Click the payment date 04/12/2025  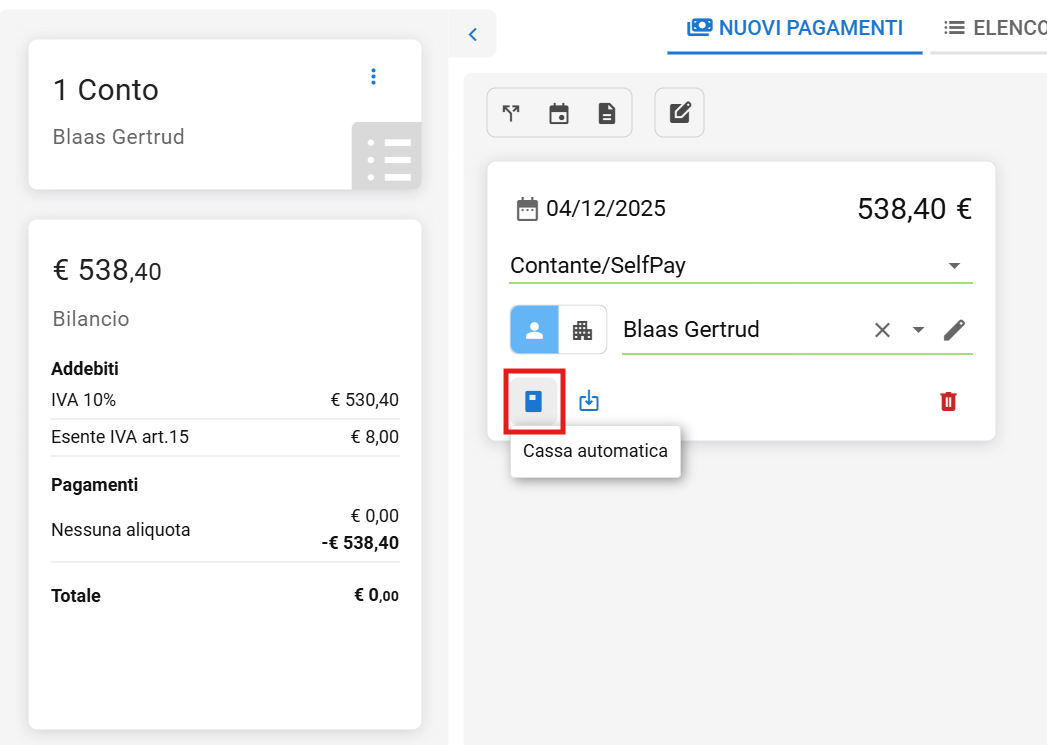(x=604, y=209)
